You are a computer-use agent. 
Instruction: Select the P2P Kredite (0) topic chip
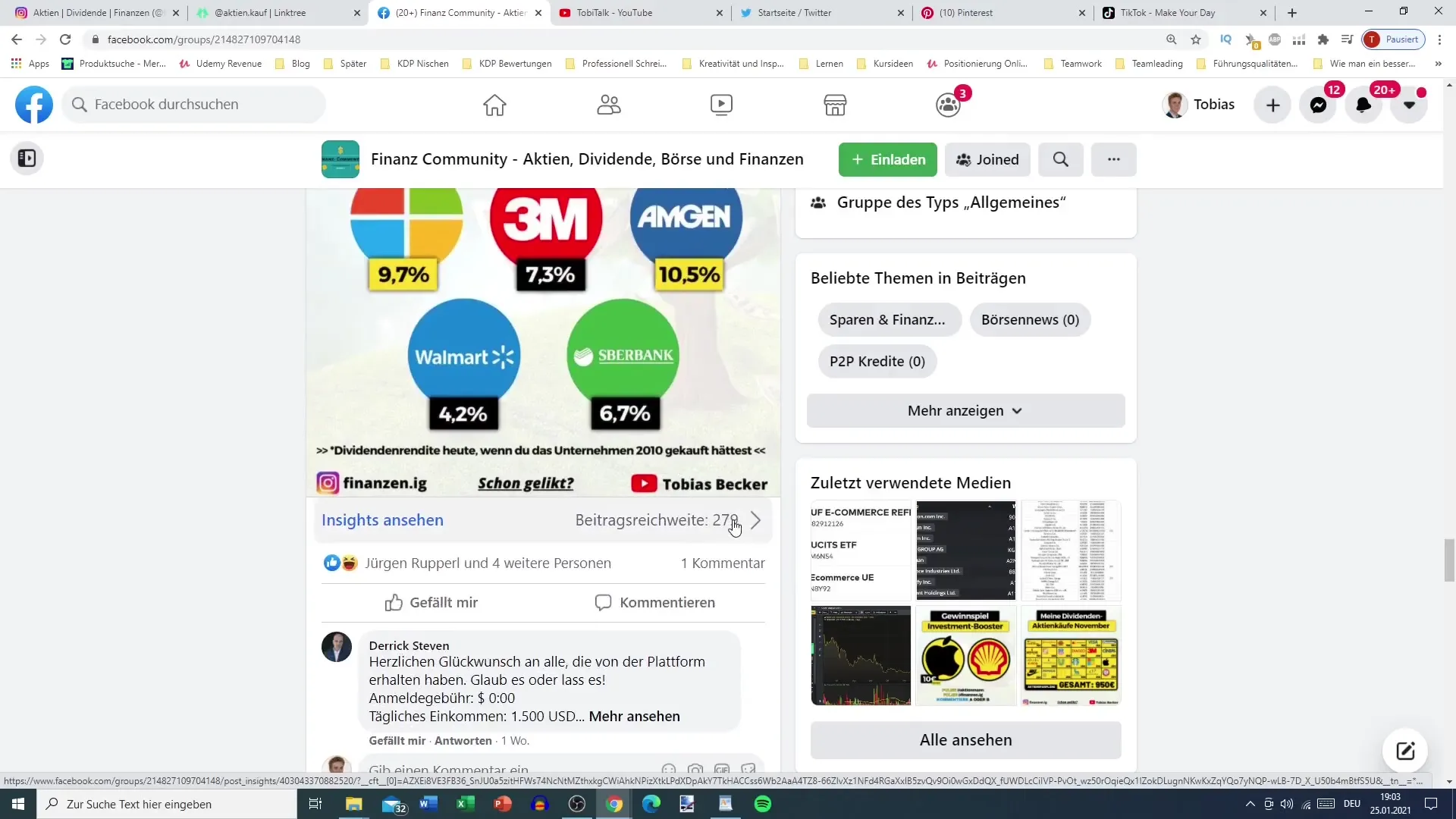click(877, 361)
